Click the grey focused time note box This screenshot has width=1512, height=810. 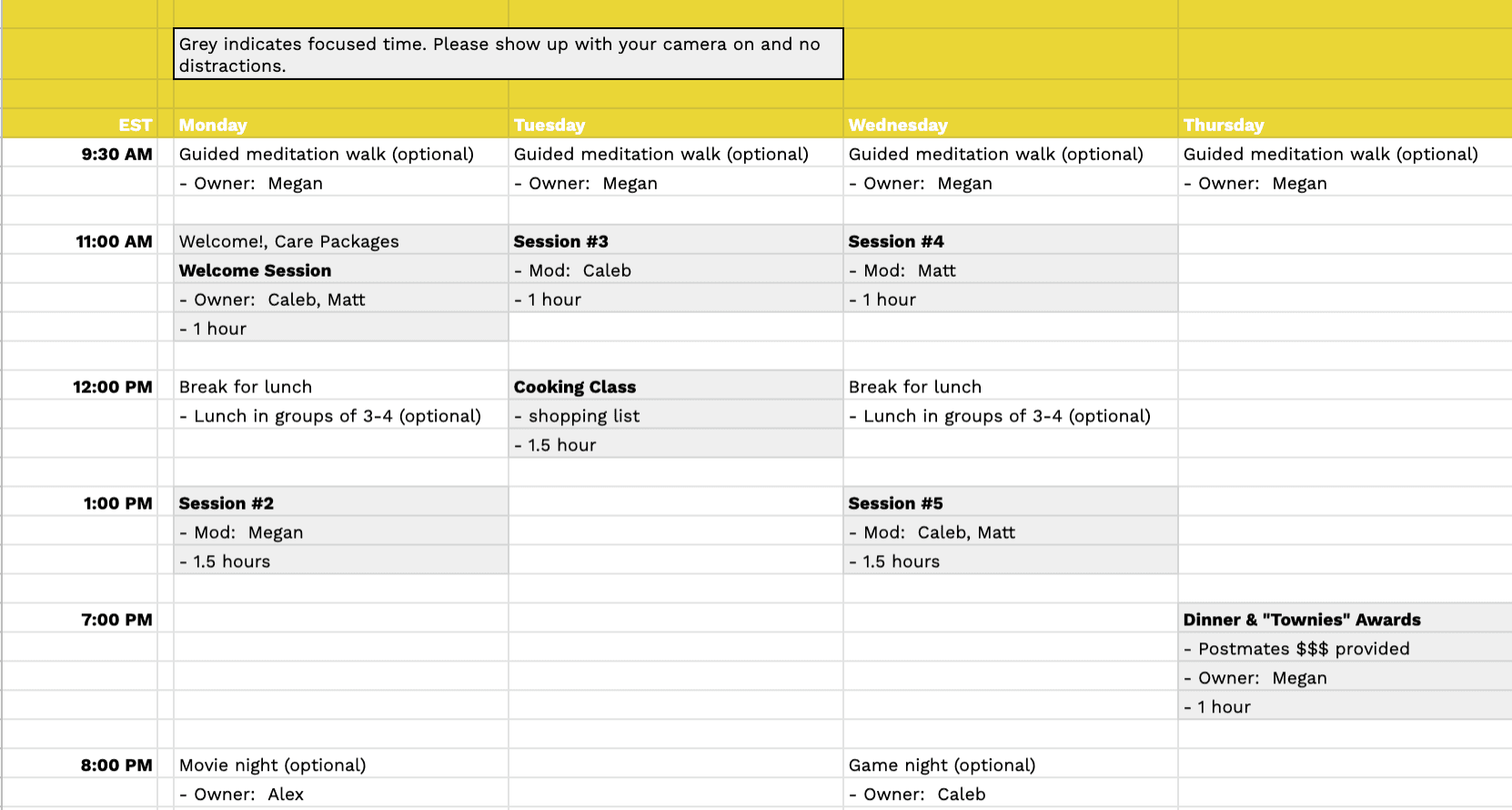[508, 55]
